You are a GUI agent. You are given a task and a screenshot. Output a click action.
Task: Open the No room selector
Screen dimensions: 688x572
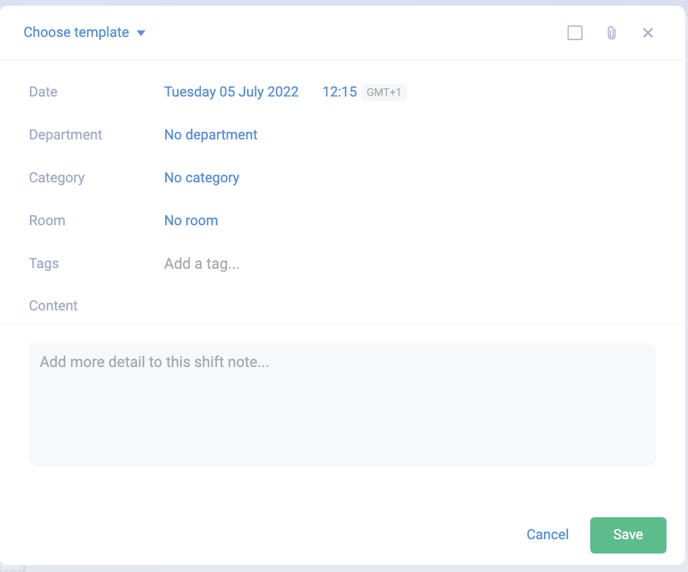coord(190,221)
